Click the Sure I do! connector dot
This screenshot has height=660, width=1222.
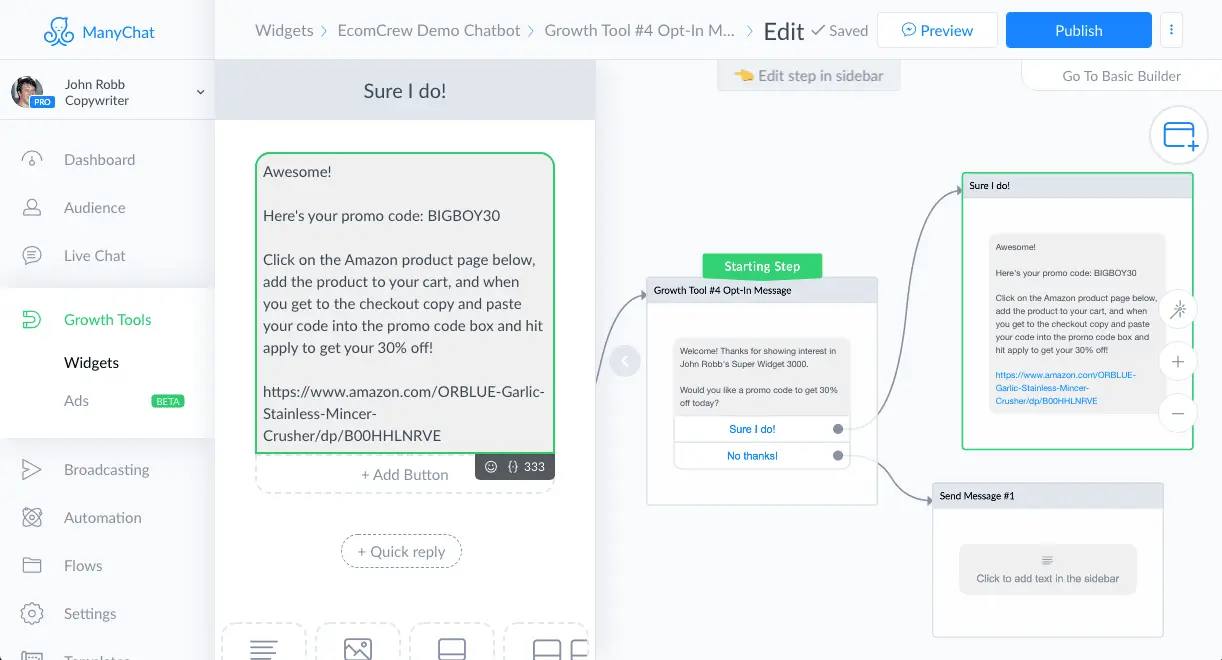838,429
